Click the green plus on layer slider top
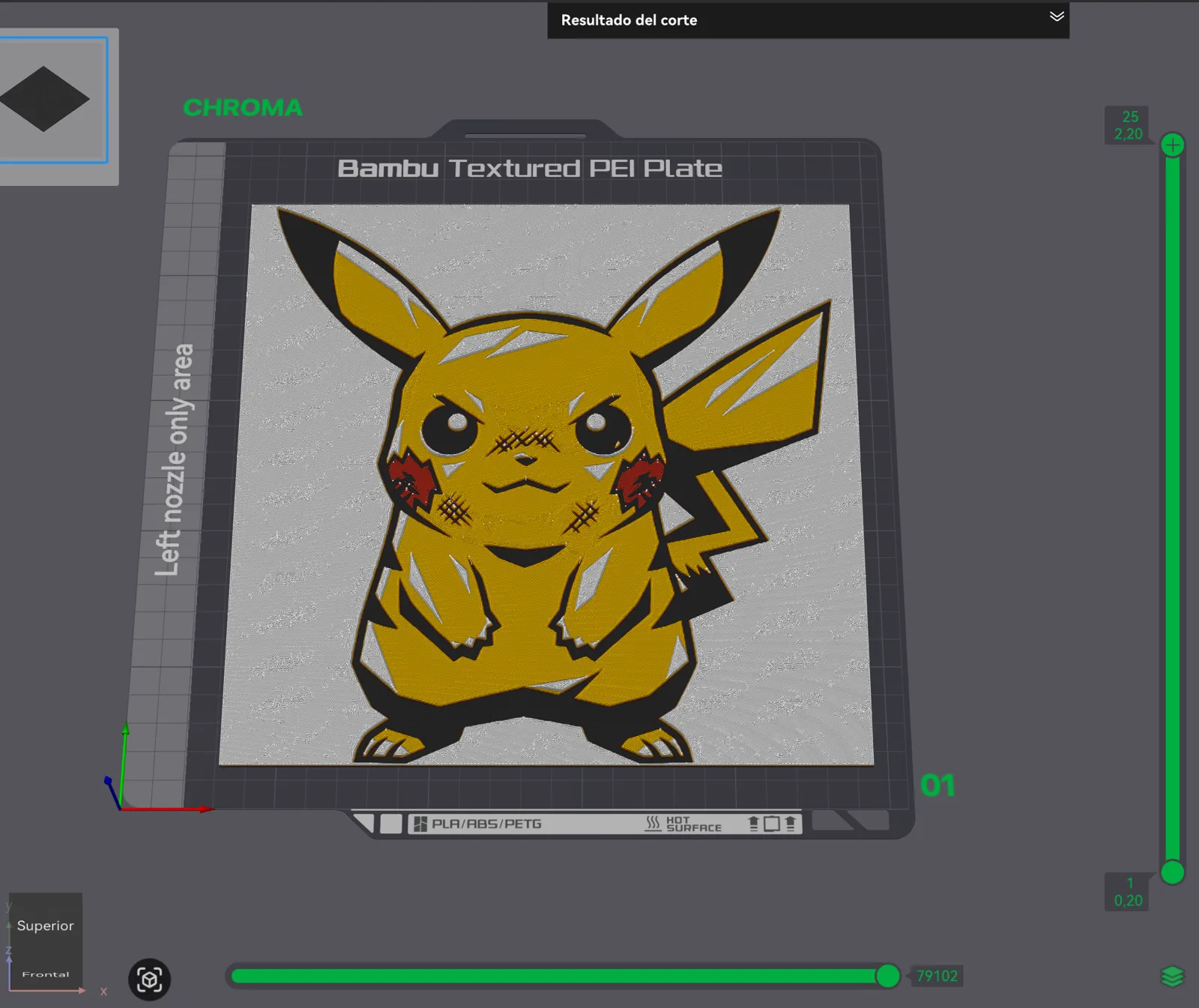Image resolution: width=1199 pixels, height=1008 pixels. tap(1173, 145)
